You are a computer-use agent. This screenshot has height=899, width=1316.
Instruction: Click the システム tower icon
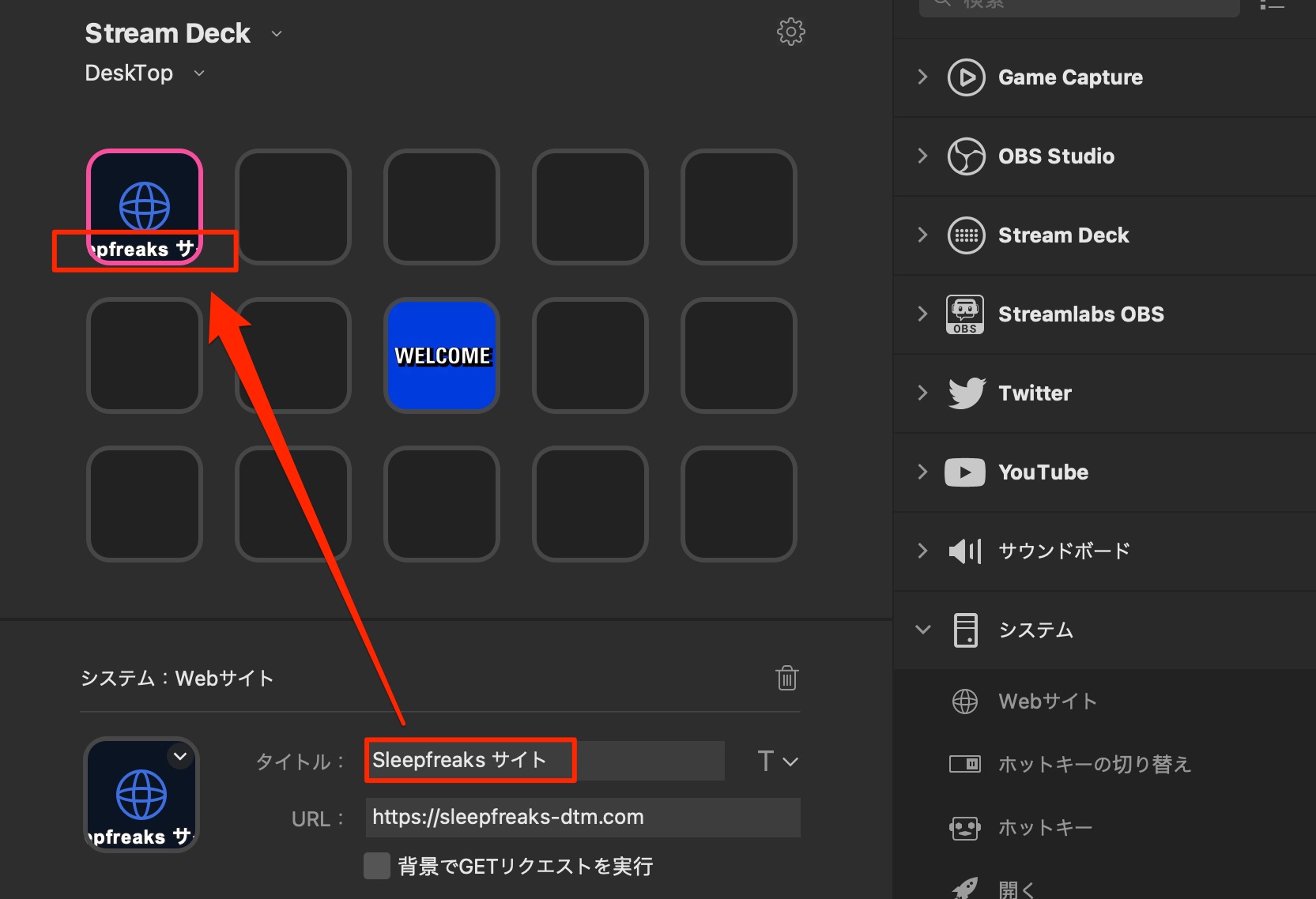pyautogui.click(x=965, y=630)
